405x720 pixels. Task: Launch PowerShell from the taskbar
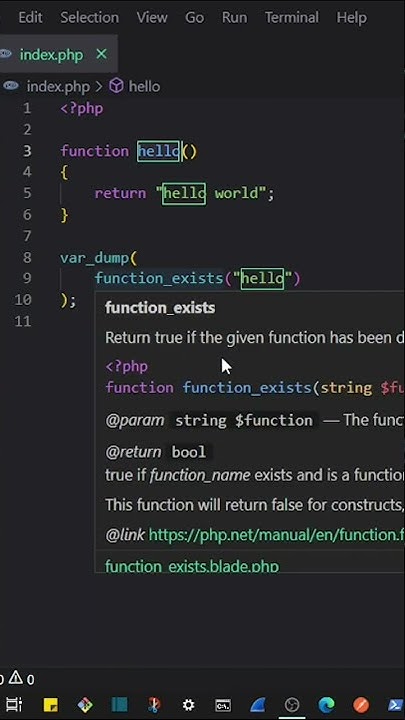[395, 704]
